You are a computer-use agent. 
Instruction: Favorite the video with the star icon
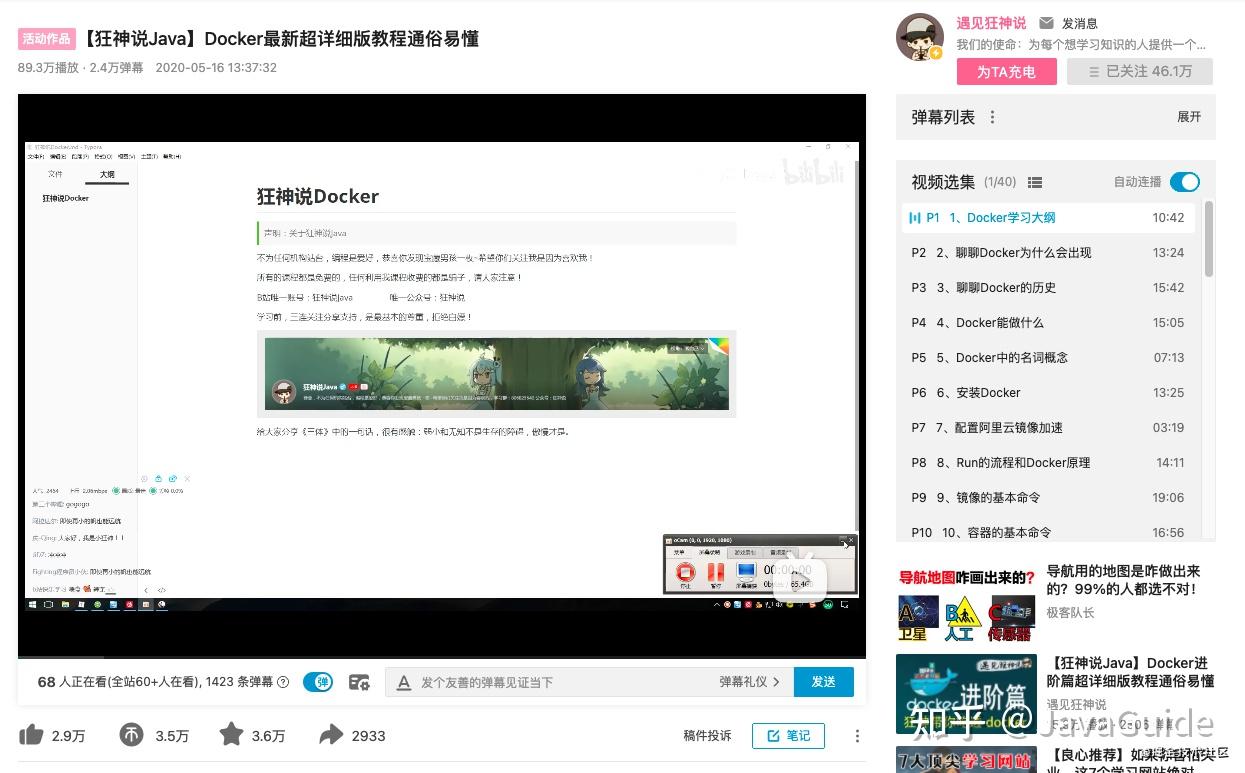click(232, 735)
